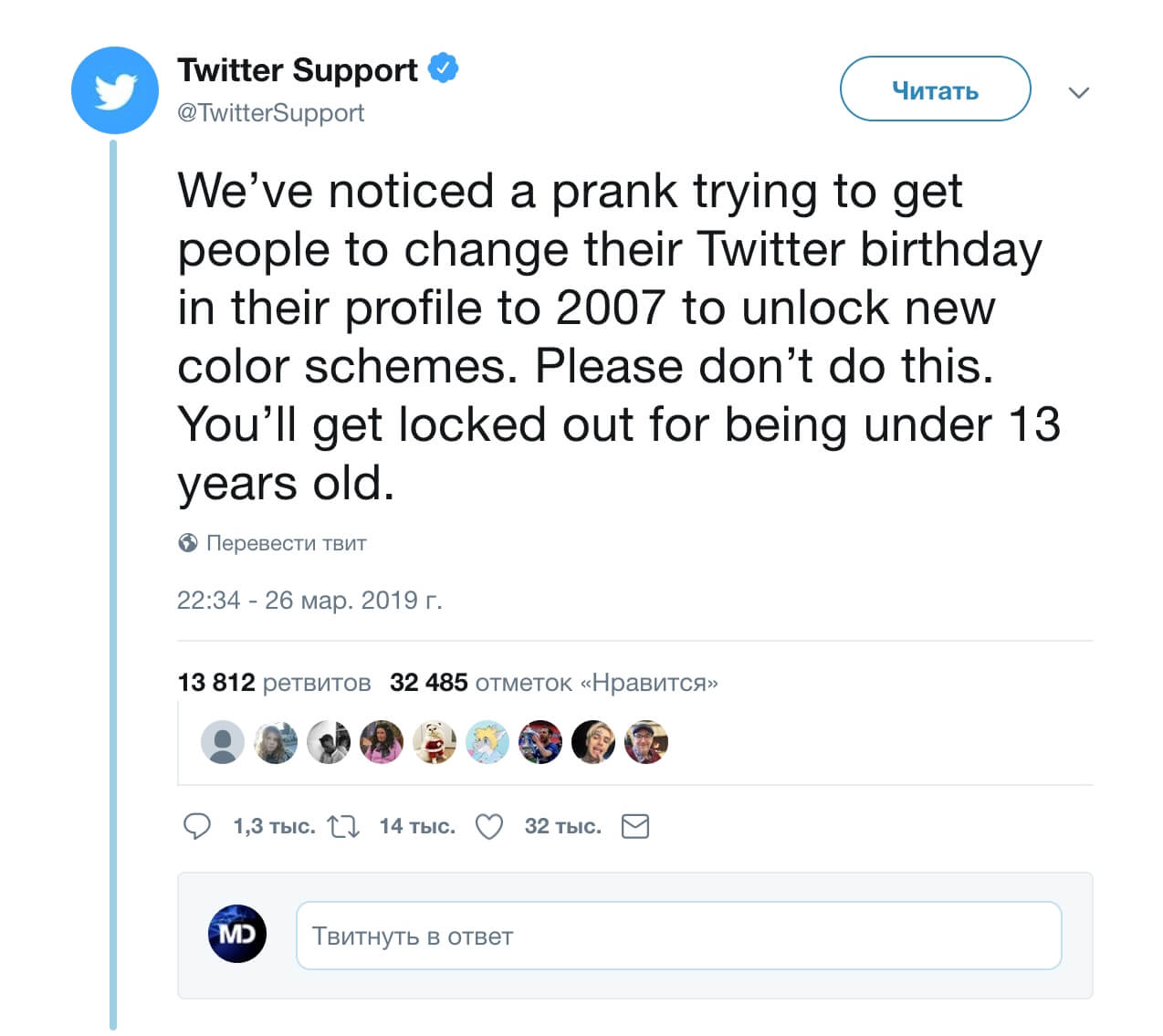The width and height of the screenshot is (1163, 1036).
Task: Click the blue verified badge
Action: click(x=444, y=68)
